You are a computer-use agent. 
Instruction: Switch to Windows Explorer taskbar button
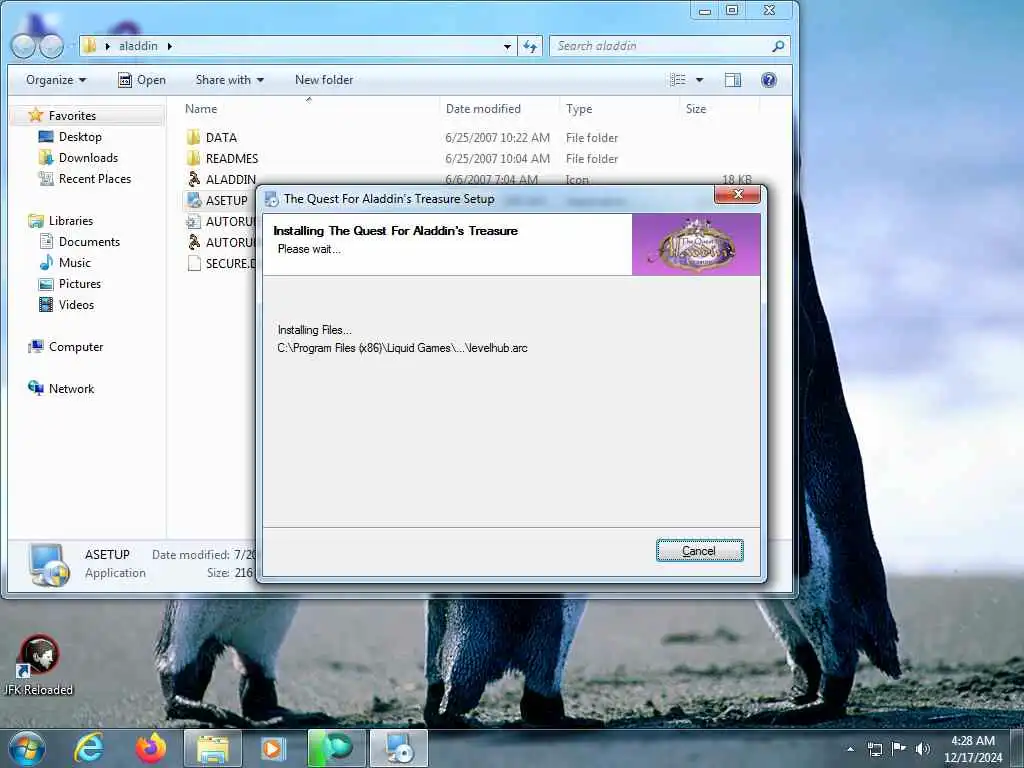point(212,748)
